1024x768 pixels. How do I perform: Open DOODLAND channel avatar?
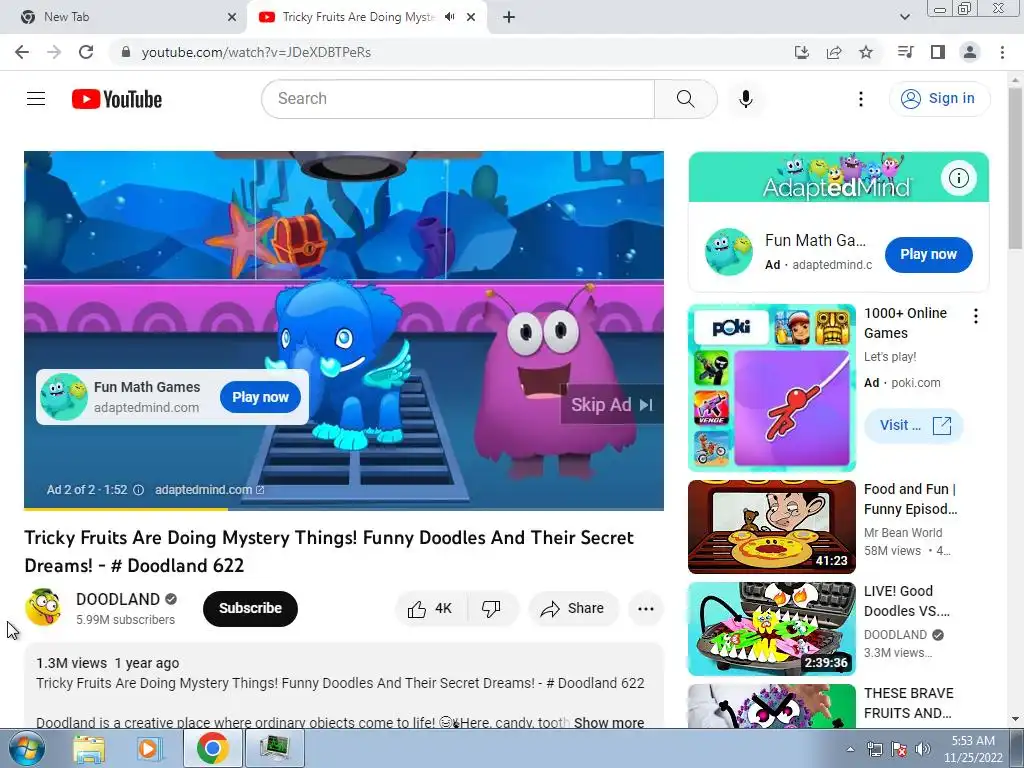click(x=43, y=607)
